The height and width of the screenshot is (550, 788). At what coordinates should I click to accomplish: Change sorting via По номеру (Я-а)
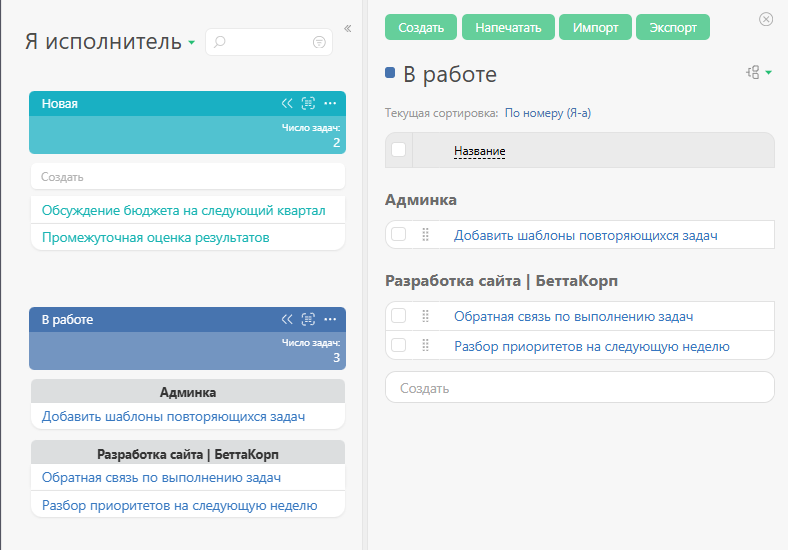click(x=548, y=113)
